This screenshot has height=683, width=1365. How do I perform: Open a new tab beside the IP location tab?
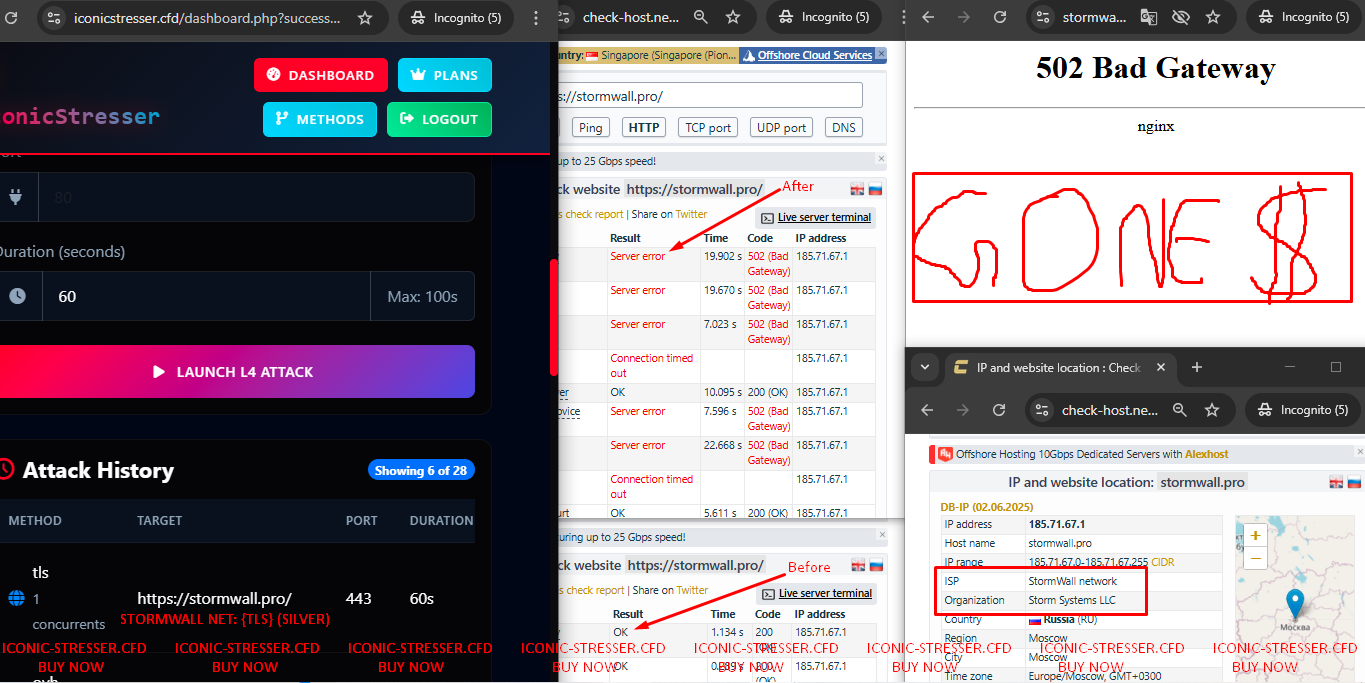click(1197, 367)
